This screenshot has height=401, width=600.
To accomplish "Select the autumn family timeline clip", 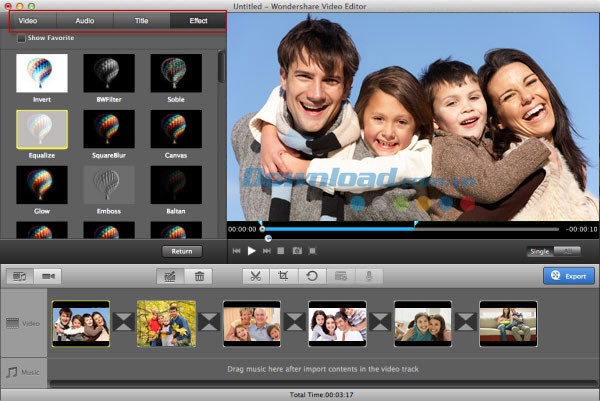I will point(166,324).
